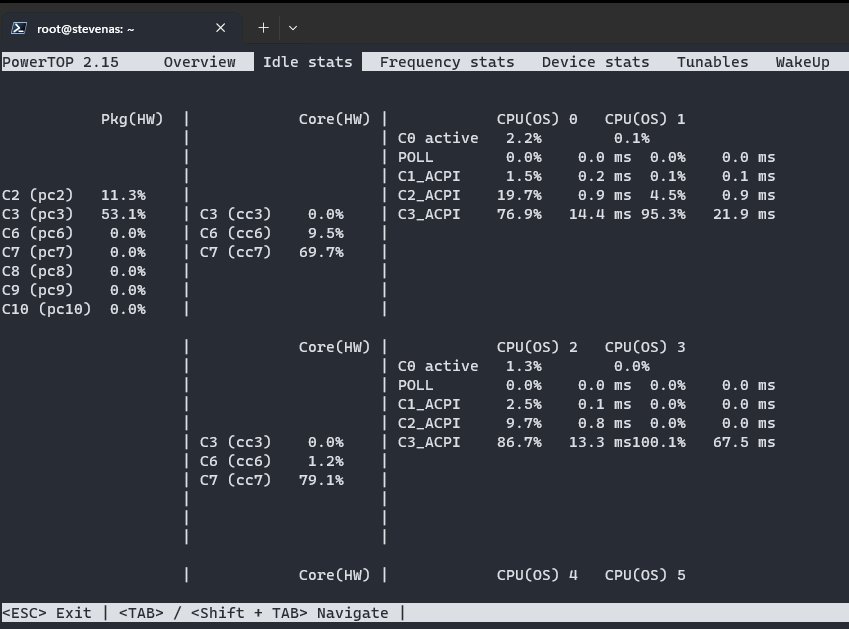Select the C2 (pc2) label
This screenshot has height=629, width=849.
tap(37, 195)
